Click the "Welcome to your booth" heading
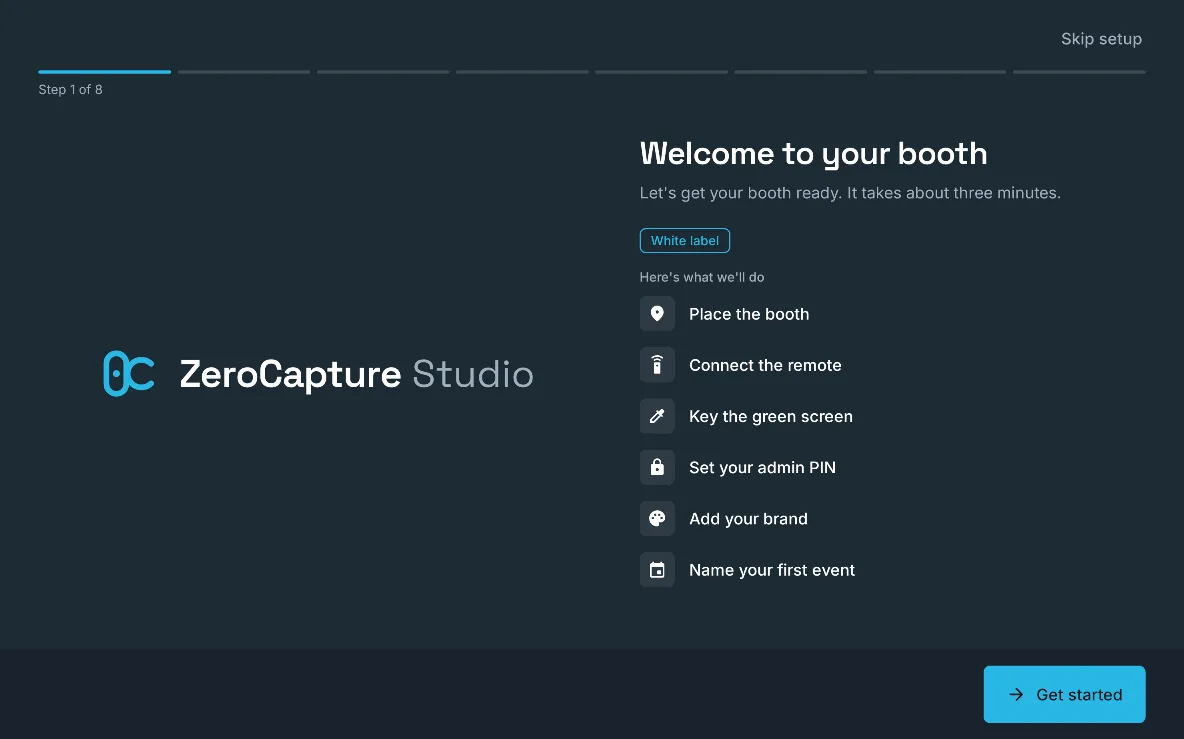 813,154
